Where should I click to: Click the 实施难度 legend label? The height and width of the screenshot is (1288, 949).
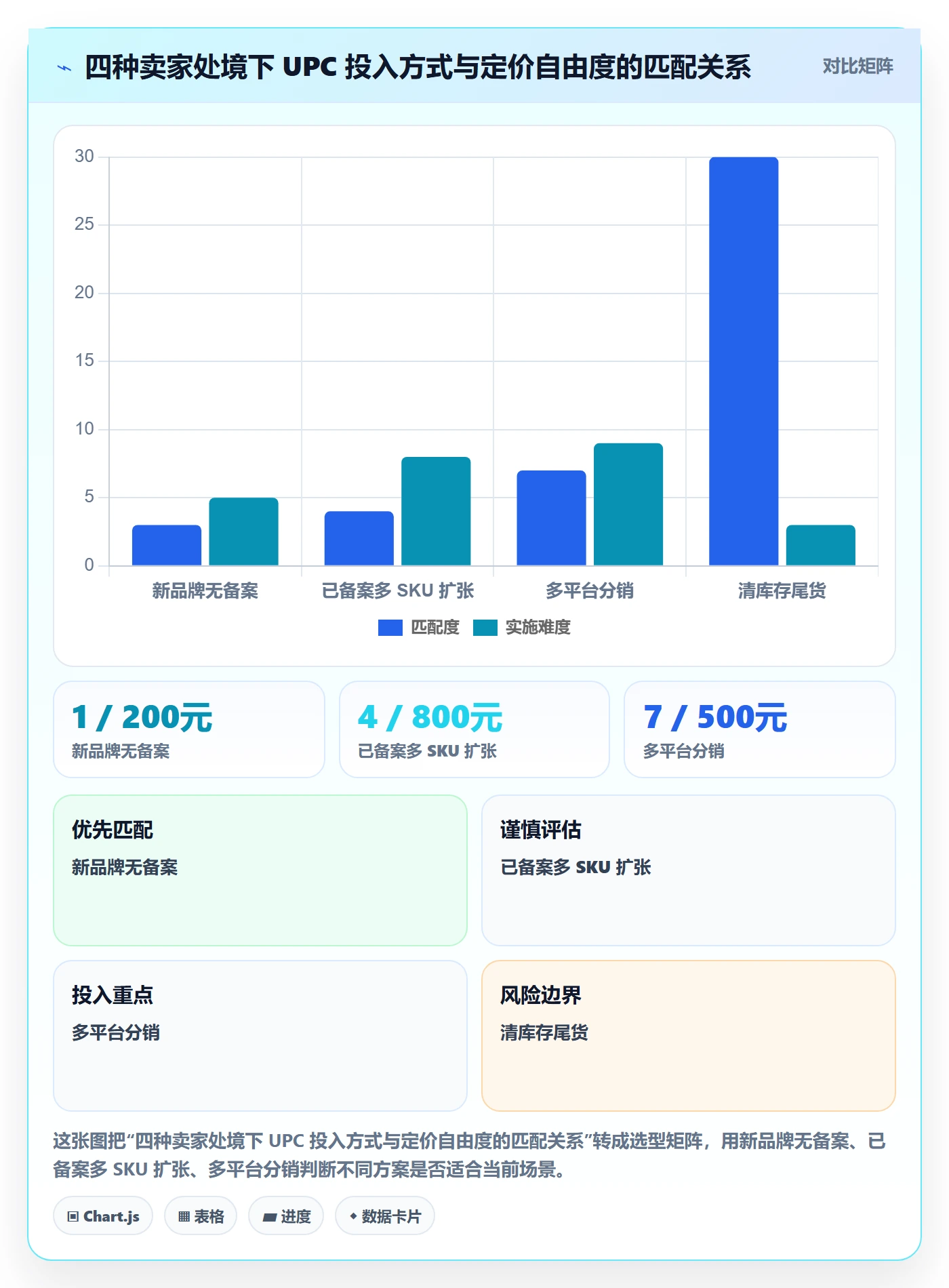tap(538, 628)
